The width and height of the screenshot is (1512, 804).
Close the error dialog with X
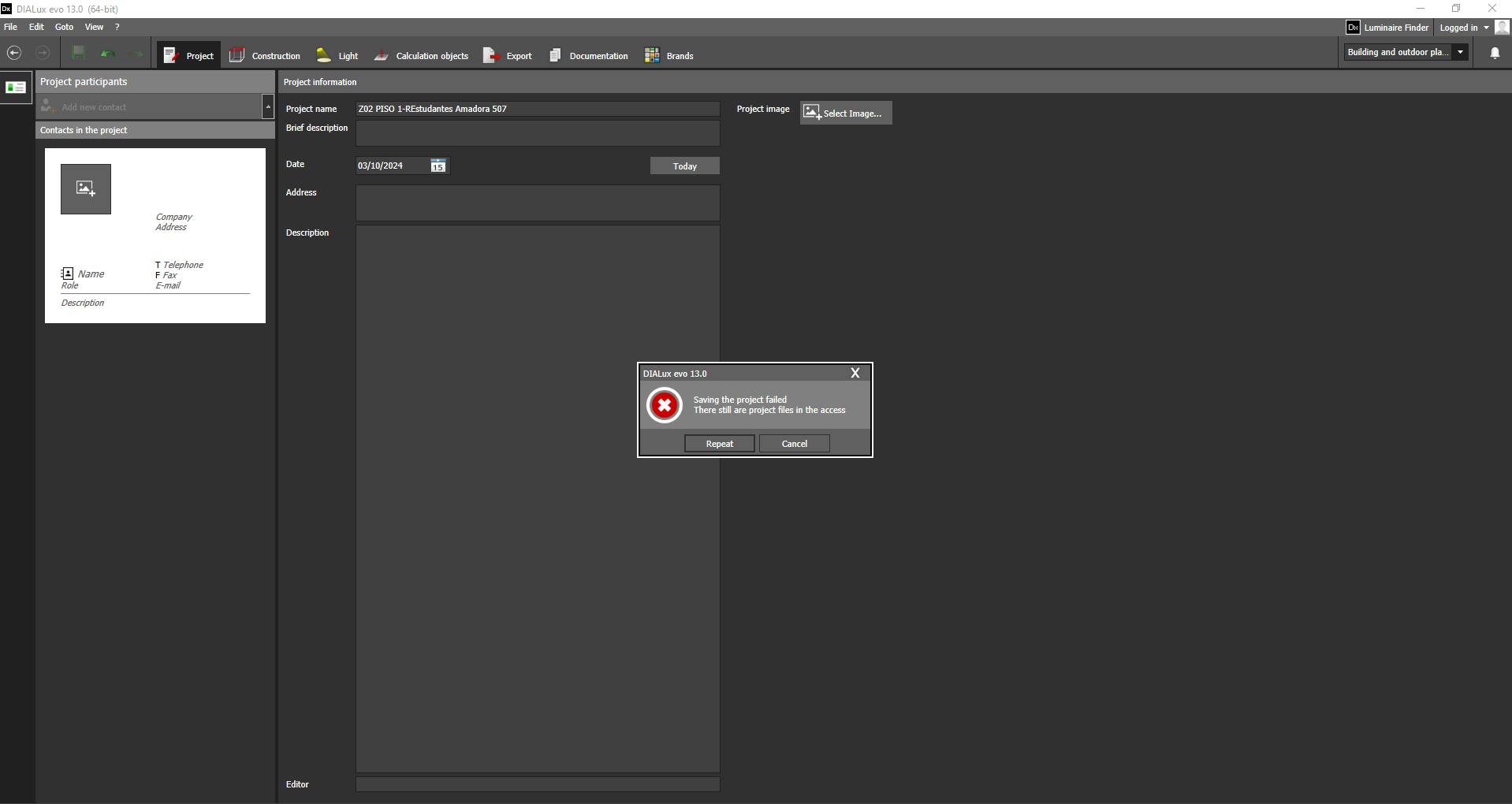pyautogui.click(x=855, y=373)
